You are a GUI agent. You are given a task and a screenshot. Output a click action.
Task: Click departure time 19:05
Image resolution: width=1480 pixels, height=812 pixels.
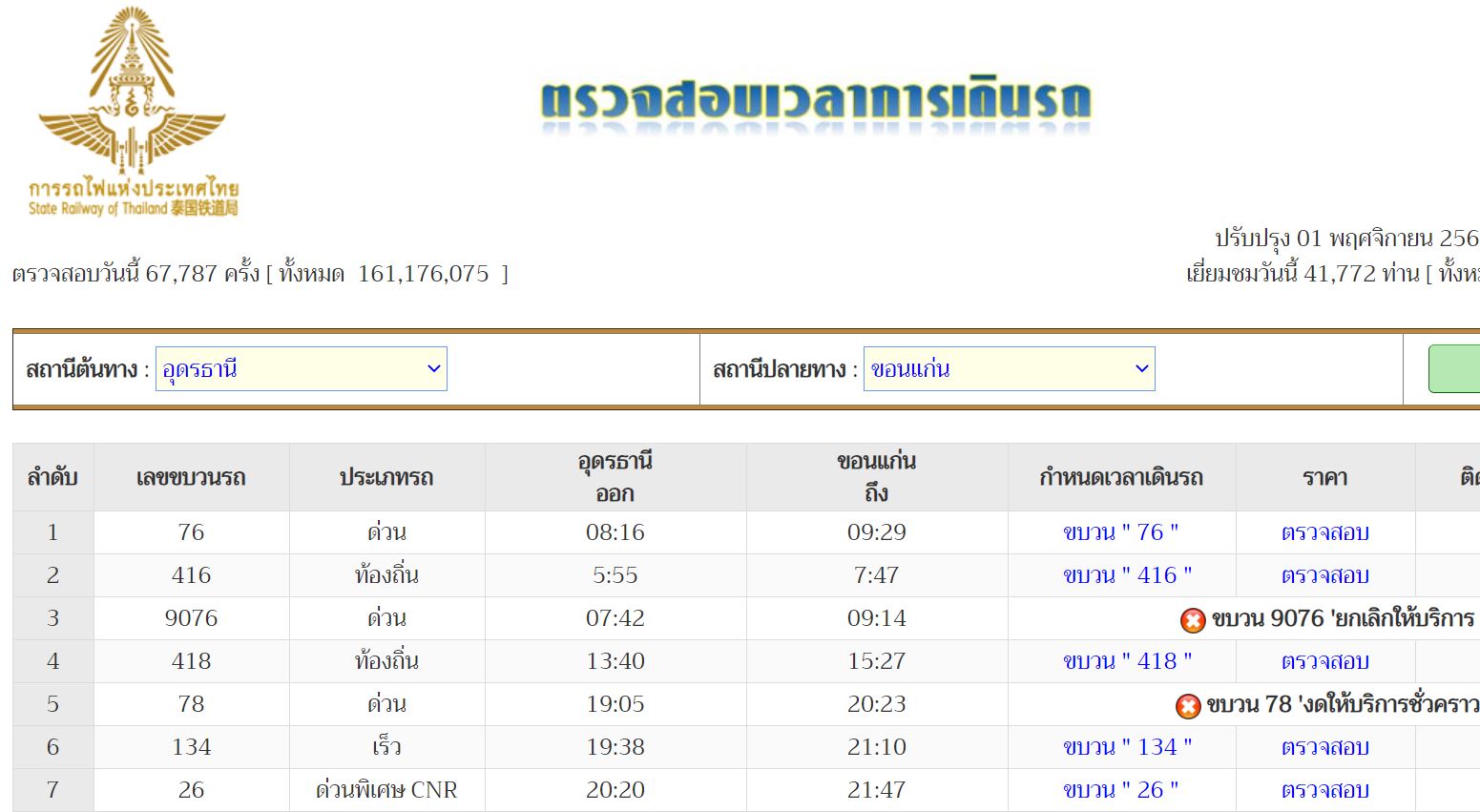pyautogui.click(x=615, y=704)
